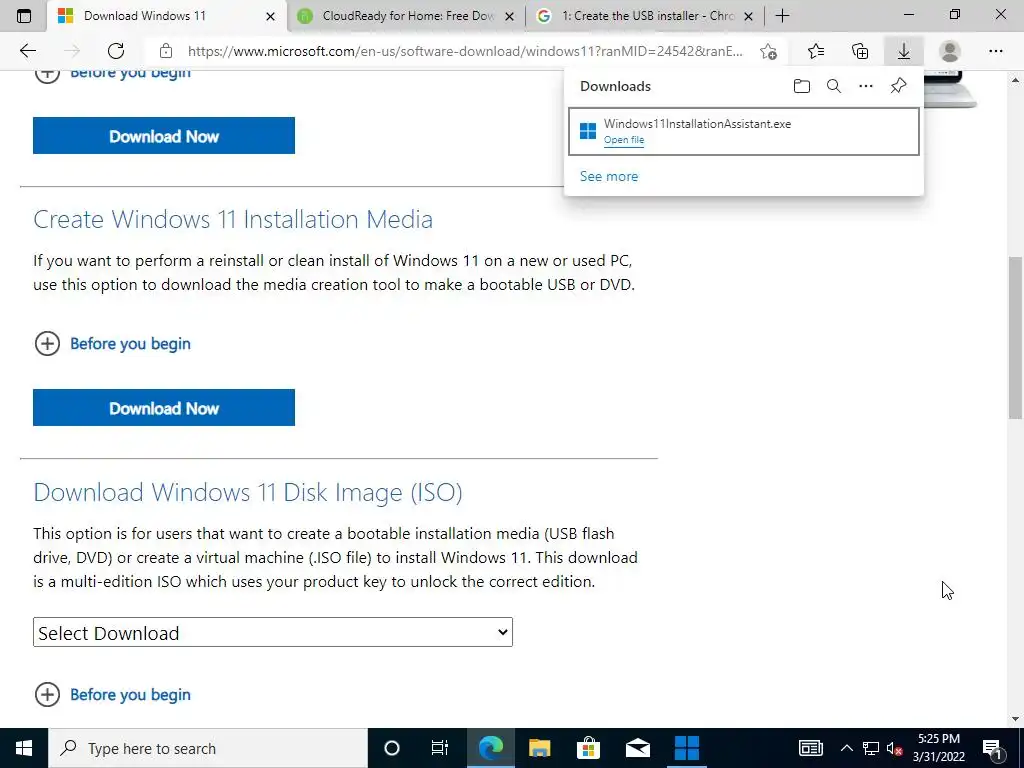The height and width of the screenshot is (768, 1024).
Task: Click the scrollbar down arrow
Action: pyautogui.click(x=1015, y=720)
